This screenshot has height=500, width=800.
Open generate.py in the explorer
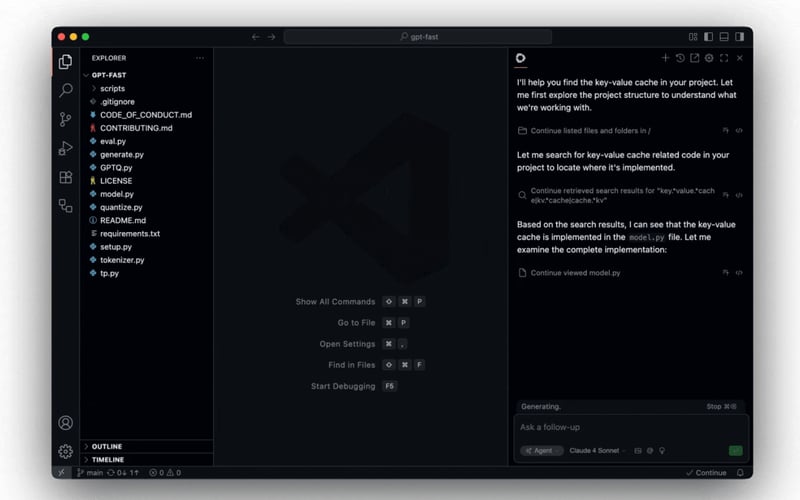(147, 154)
